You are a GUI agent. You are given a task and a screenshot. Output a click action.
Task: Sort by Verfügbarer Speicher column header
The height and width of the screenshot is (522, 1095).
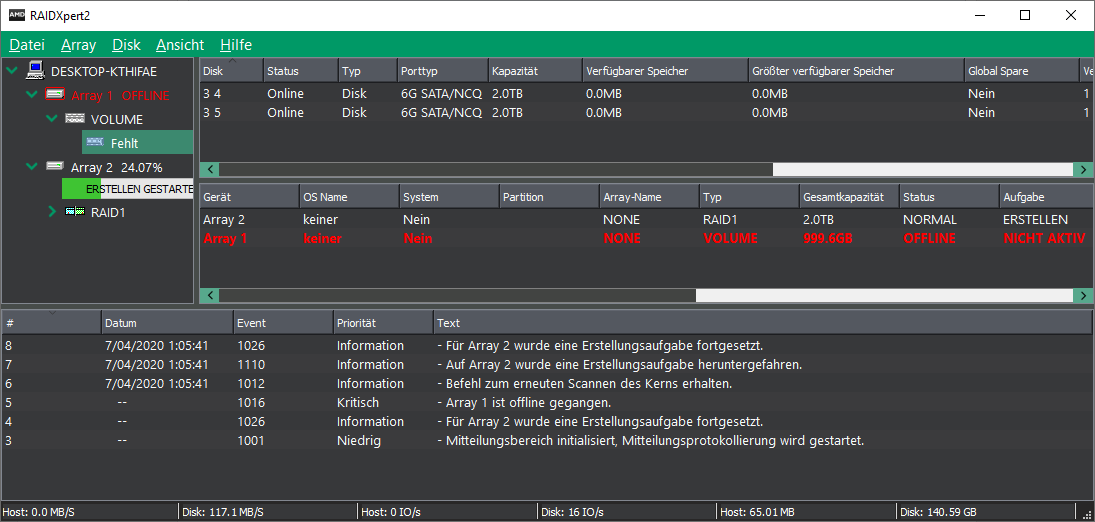click(665, 71)
